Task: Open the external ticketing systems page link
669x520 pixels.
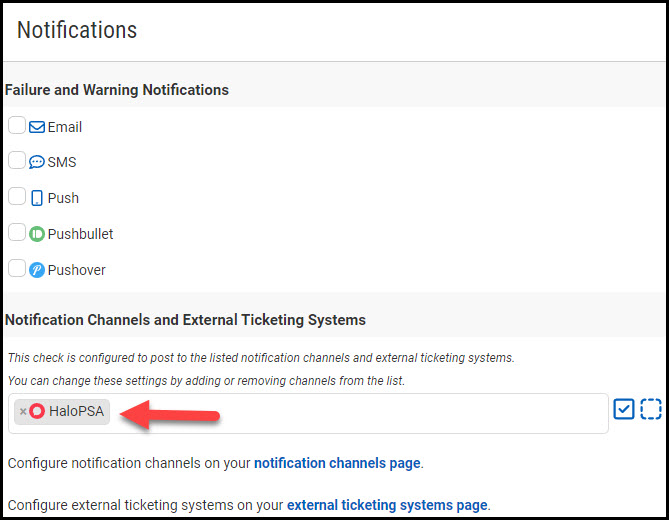Action: click(387, 505)
